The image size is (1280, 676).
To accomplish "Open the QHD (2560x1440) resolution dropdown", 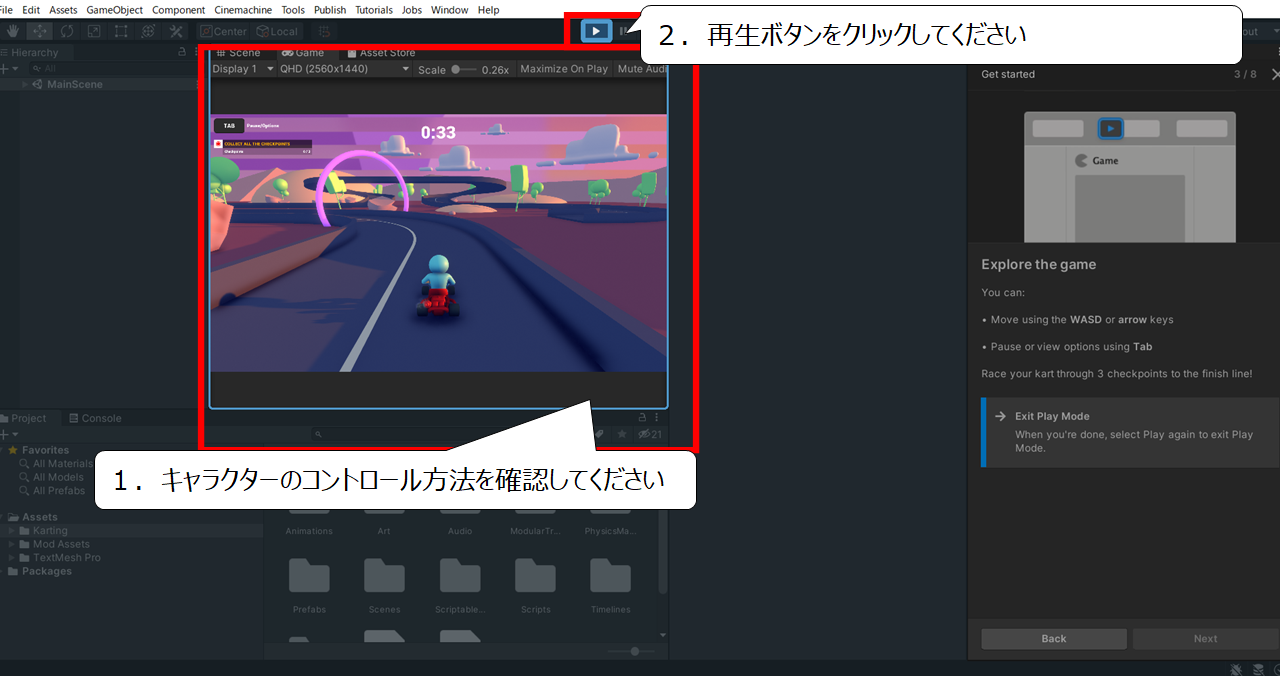I will tap(344, 69).
